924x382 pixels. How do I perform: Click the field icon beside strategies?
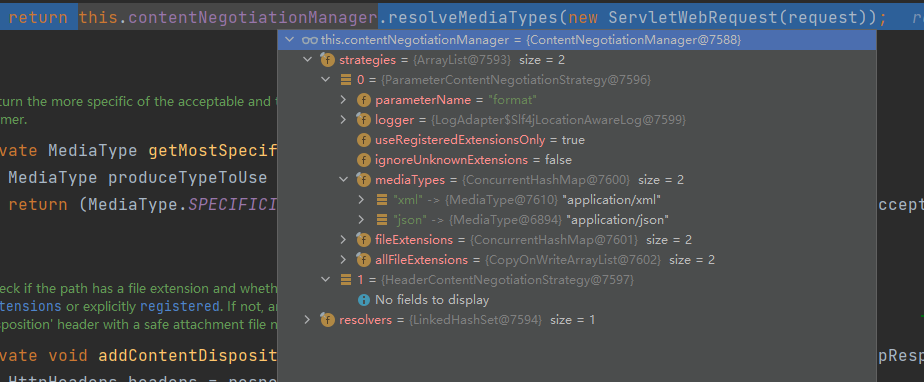pos(328,60)
